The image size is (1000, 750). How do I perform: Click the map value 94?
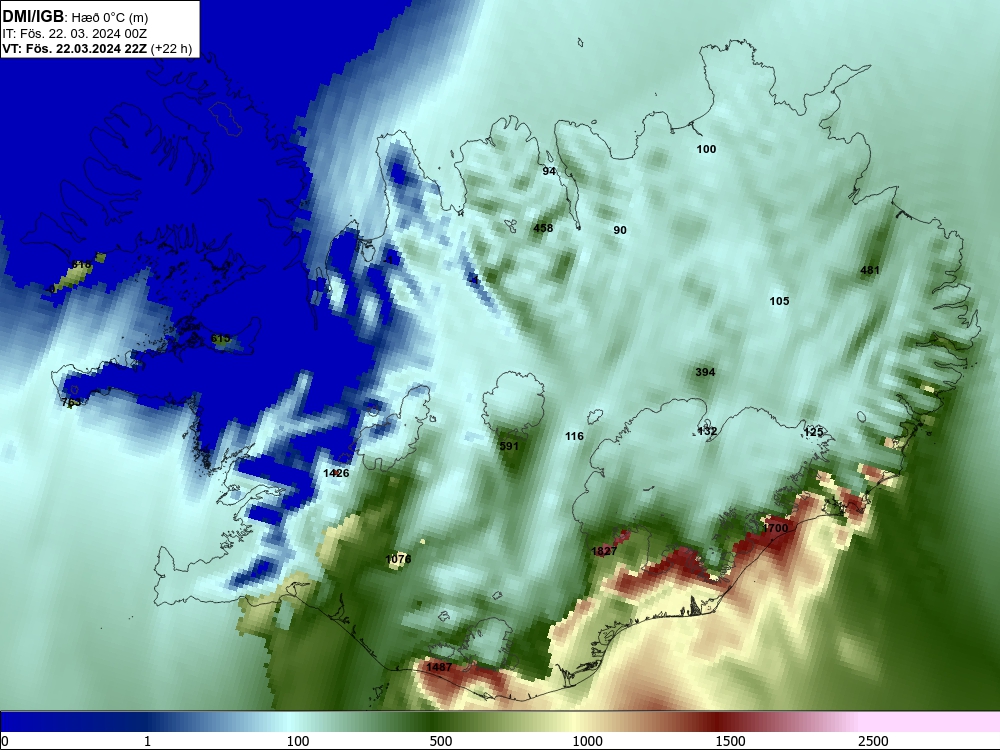549,171
